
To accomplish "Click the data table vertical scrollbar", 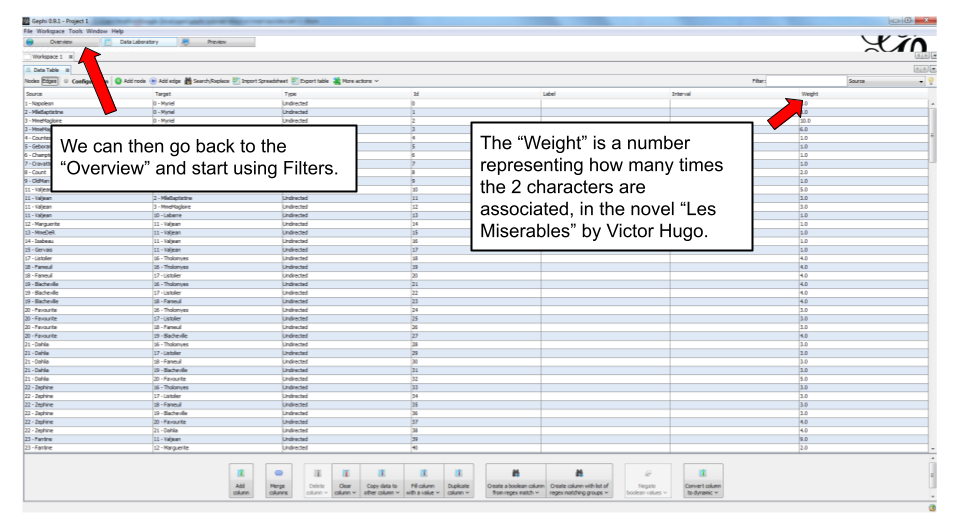I will (933, 134).
